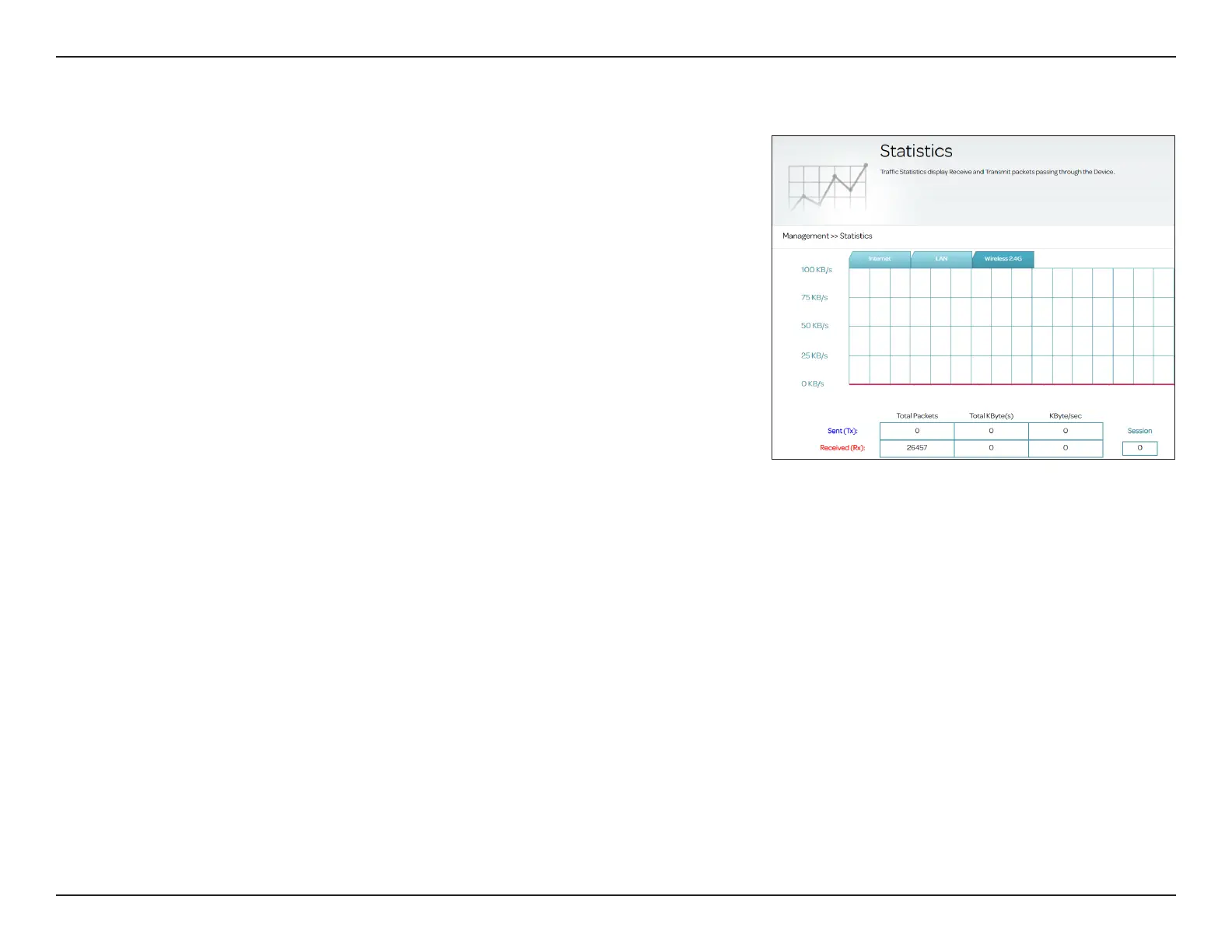
Task: Click the Session count field
Action: click(x=1139, y=448)
